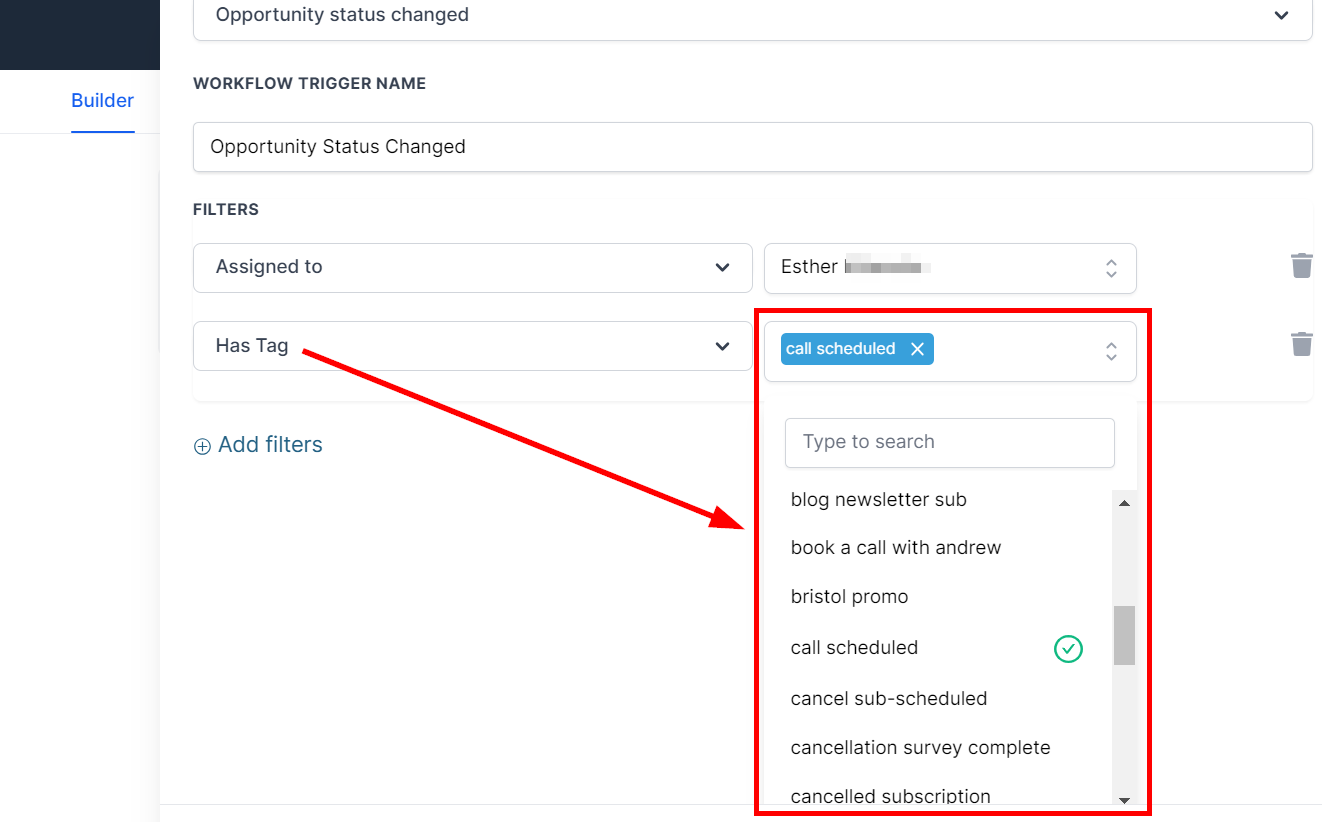Toggle the tag selector expand arrows

[1110, 351]
